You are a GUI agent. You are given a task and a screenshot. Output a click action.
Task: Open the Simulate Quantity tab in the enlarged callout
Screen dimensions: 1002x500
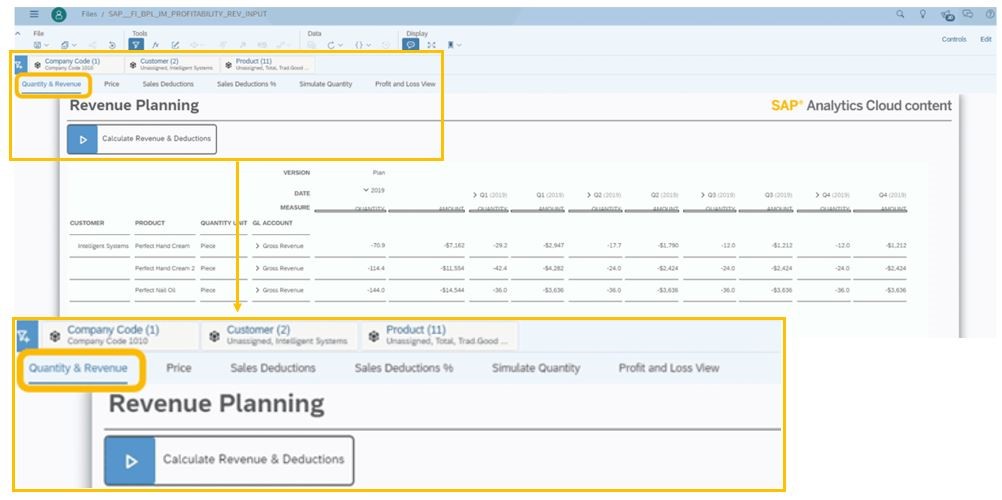point(536,368)
